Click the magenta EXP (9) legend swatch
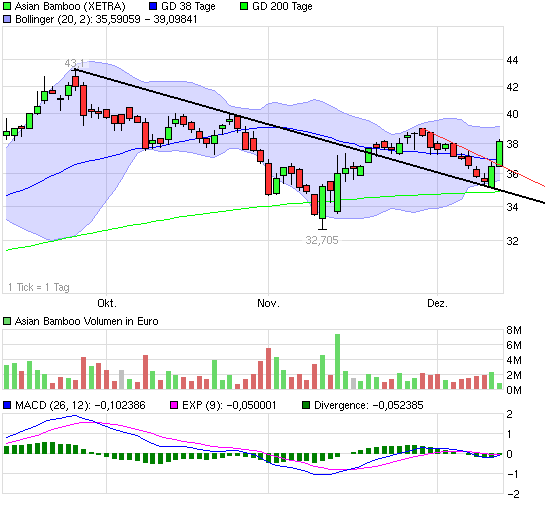This screenshot has height=515, width=545. [174, 405]
